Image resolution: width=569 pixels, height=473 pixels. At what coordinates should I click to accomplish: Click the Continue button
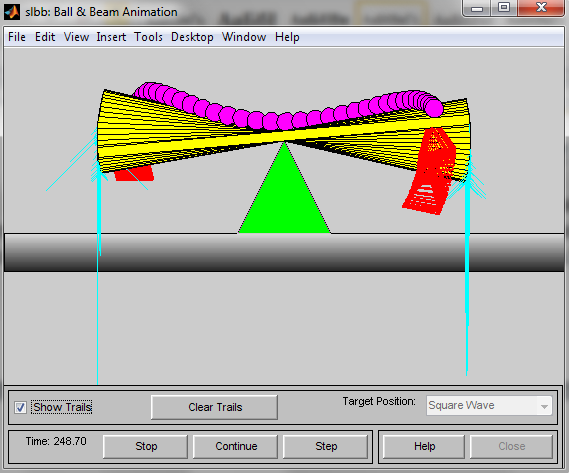236,446
